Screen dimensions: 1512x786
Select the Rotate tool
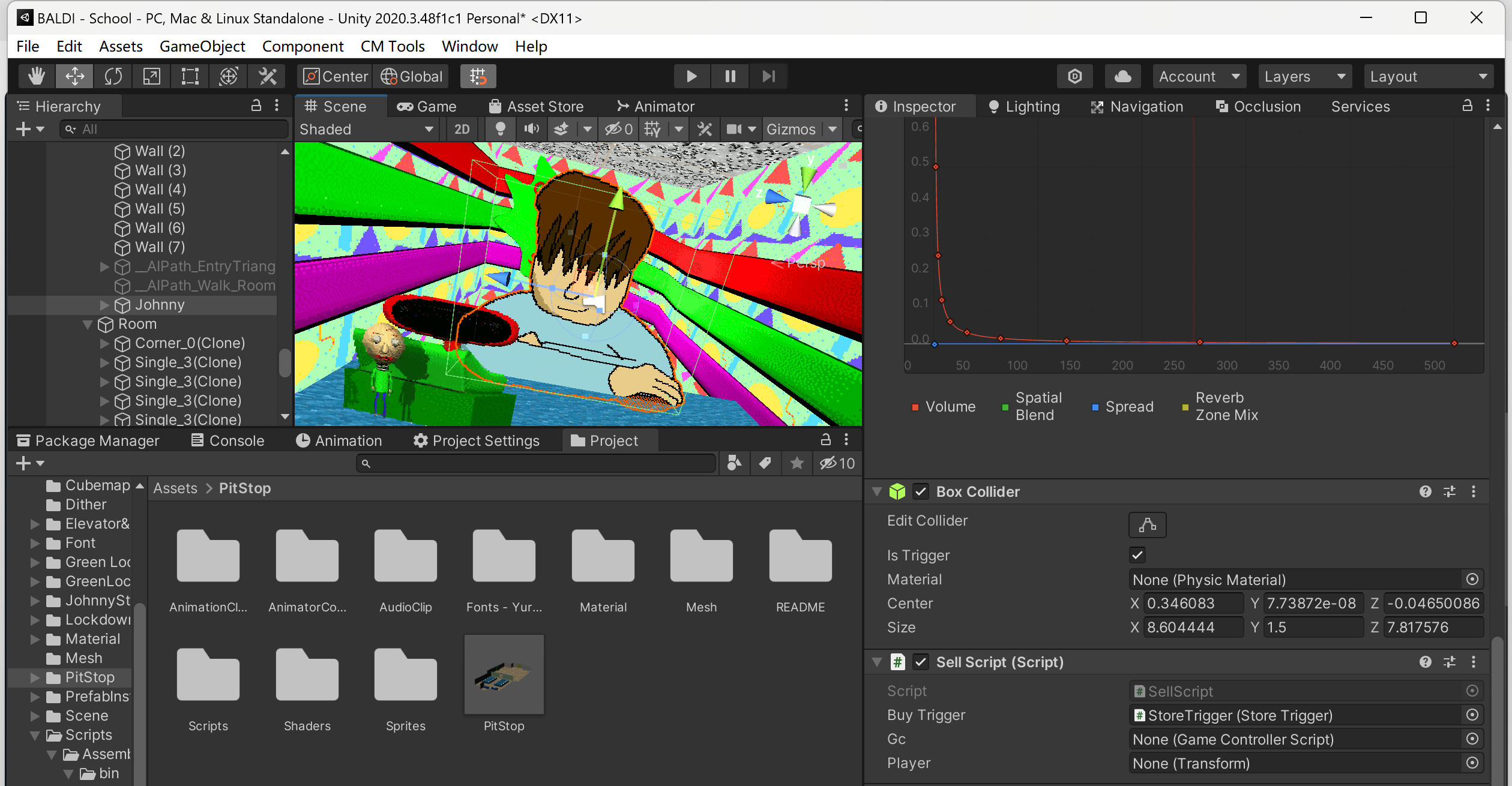click(x=113, y=76)
